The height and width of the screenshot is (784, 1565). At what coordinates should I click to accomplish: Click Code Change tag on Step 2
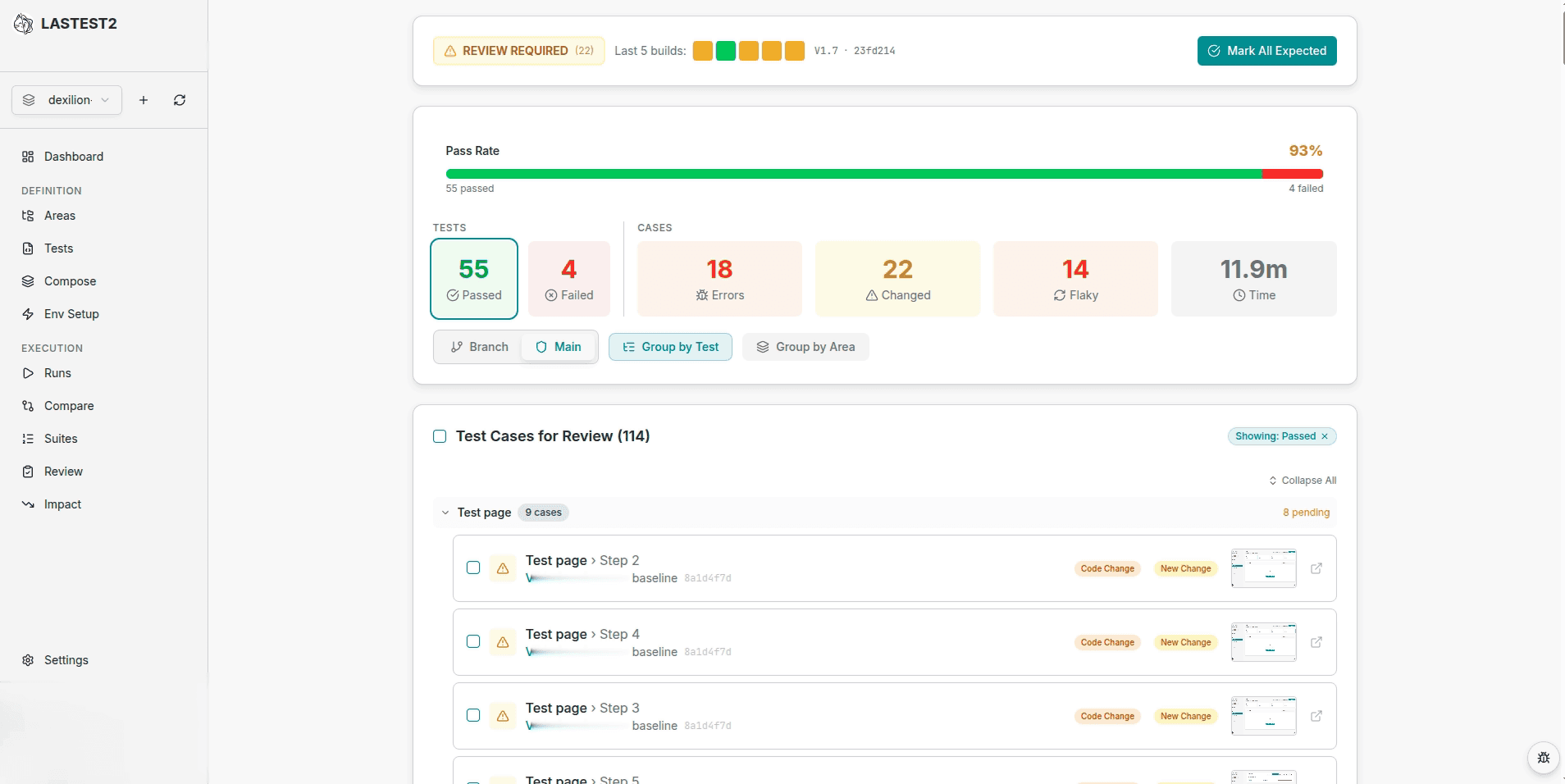1107,568
